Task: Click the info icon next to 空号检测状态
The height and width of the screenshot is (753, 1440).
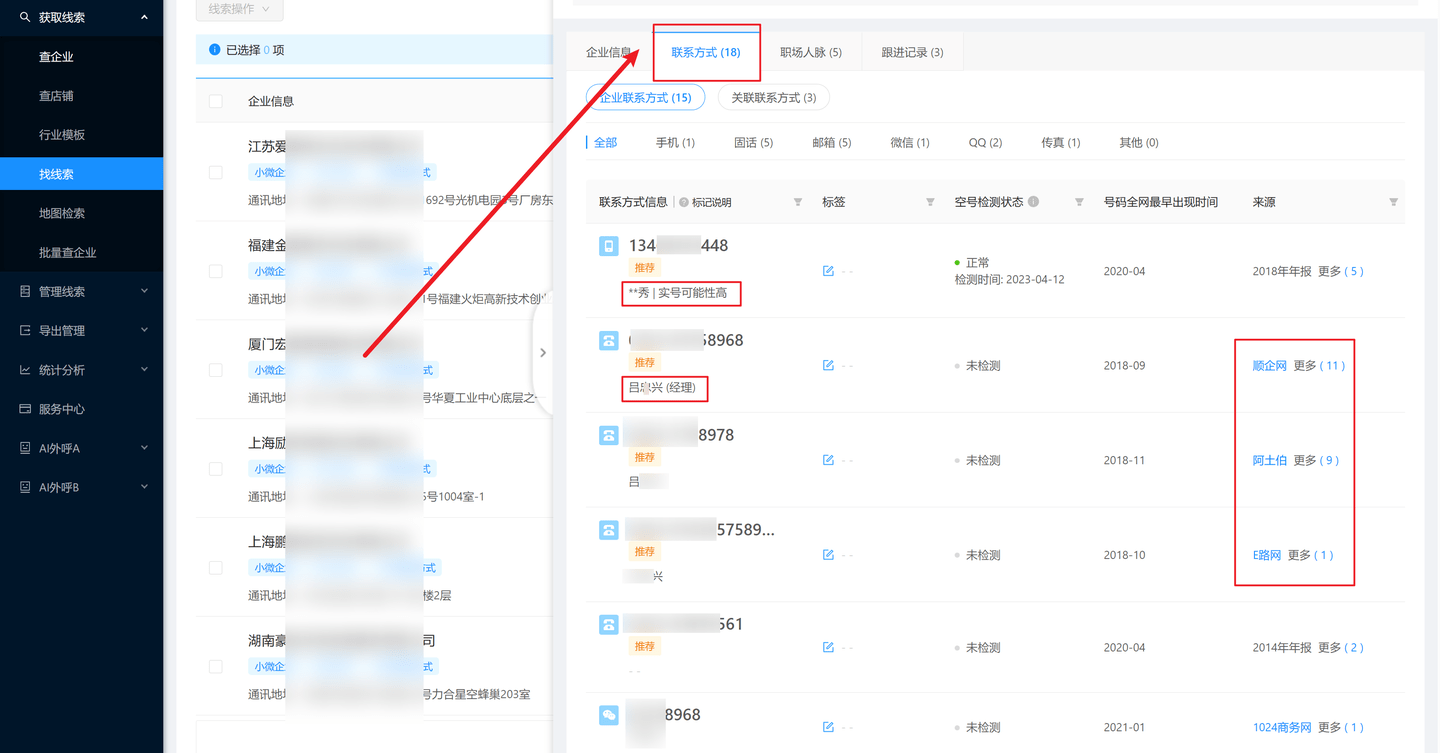Action: [x=1034, y=202]
